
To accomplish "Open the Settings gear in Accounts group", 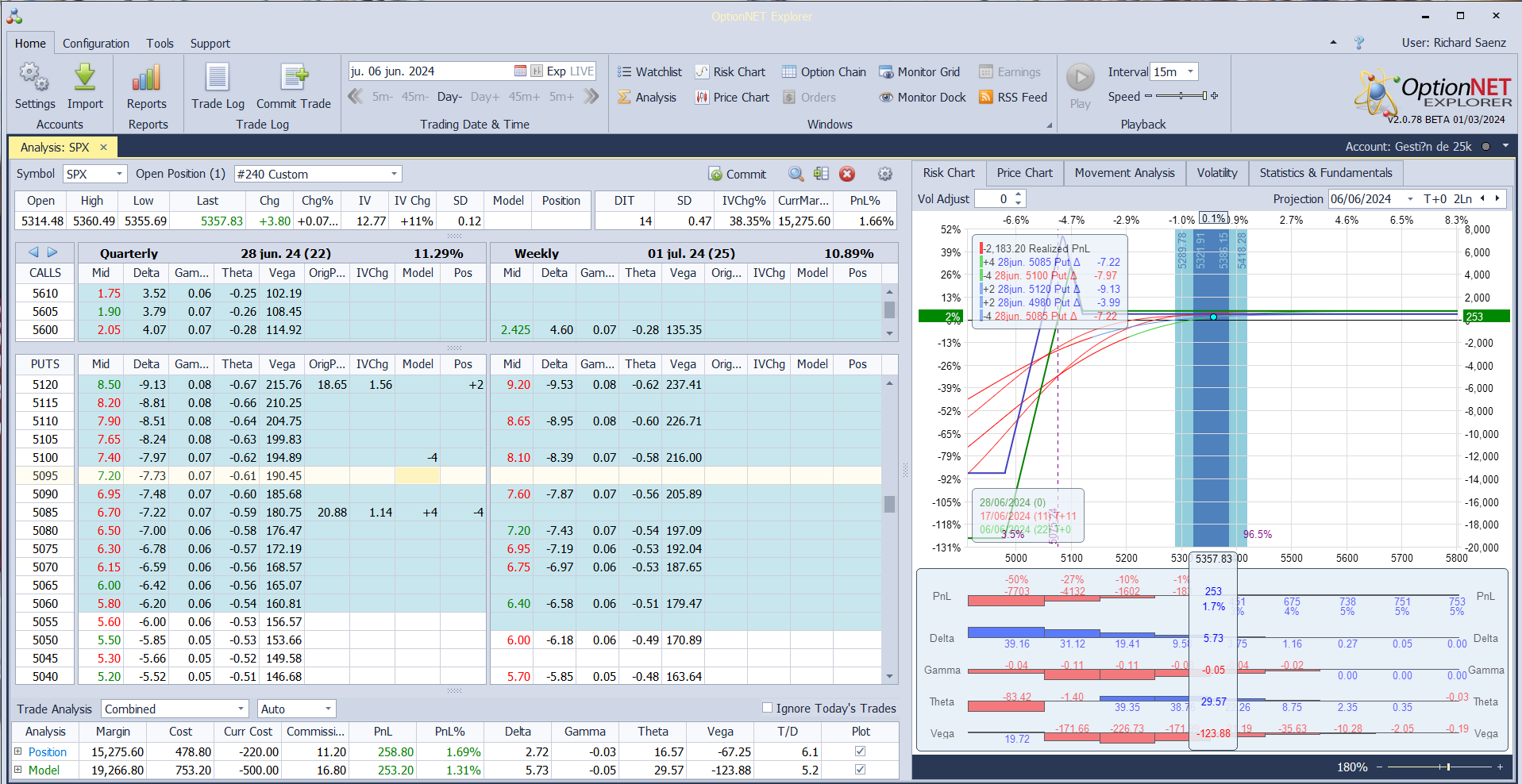I will click(34, 78).
